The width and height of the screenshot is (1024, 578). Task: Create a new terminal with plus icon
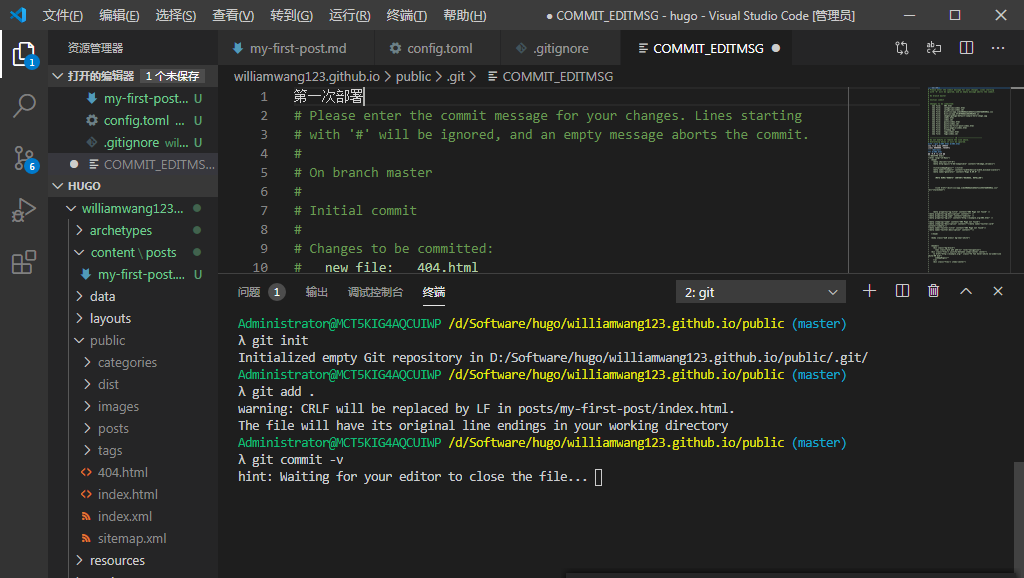[x=869, y=291]
